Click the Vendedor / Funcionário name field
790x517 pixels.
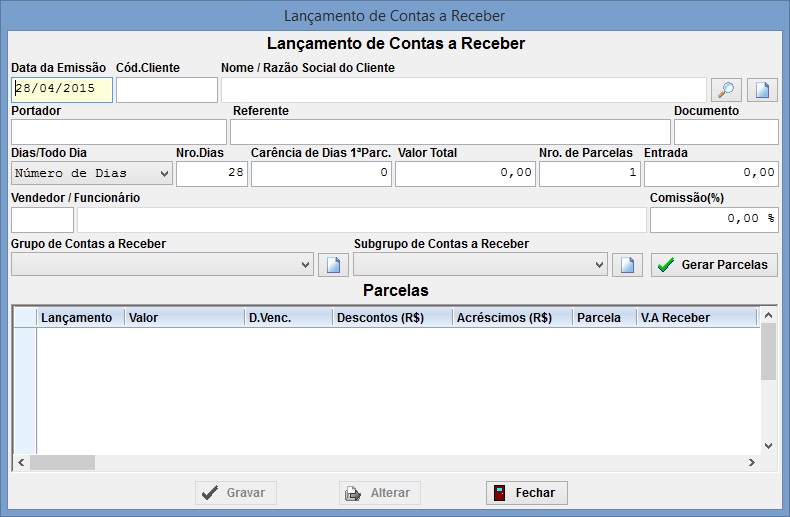coord(362,220)
